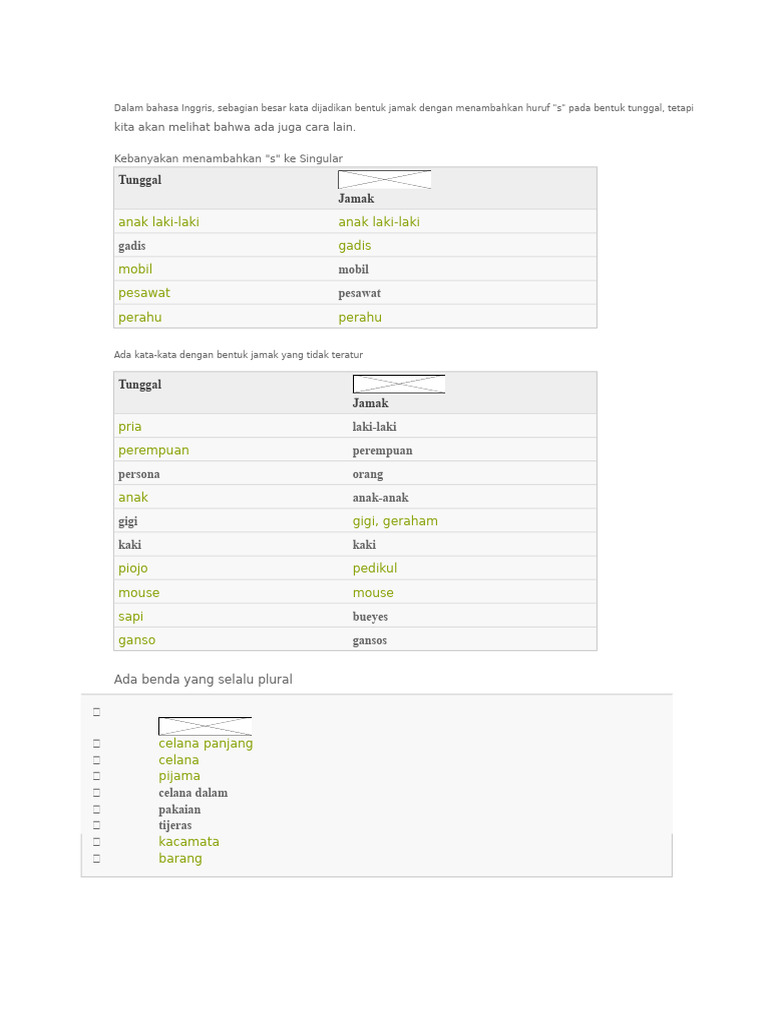Image resolution: width=768 pixels, height=1024 pixels.
Task: Open the 'pesawat' singular link
Action: coord(144,293)
